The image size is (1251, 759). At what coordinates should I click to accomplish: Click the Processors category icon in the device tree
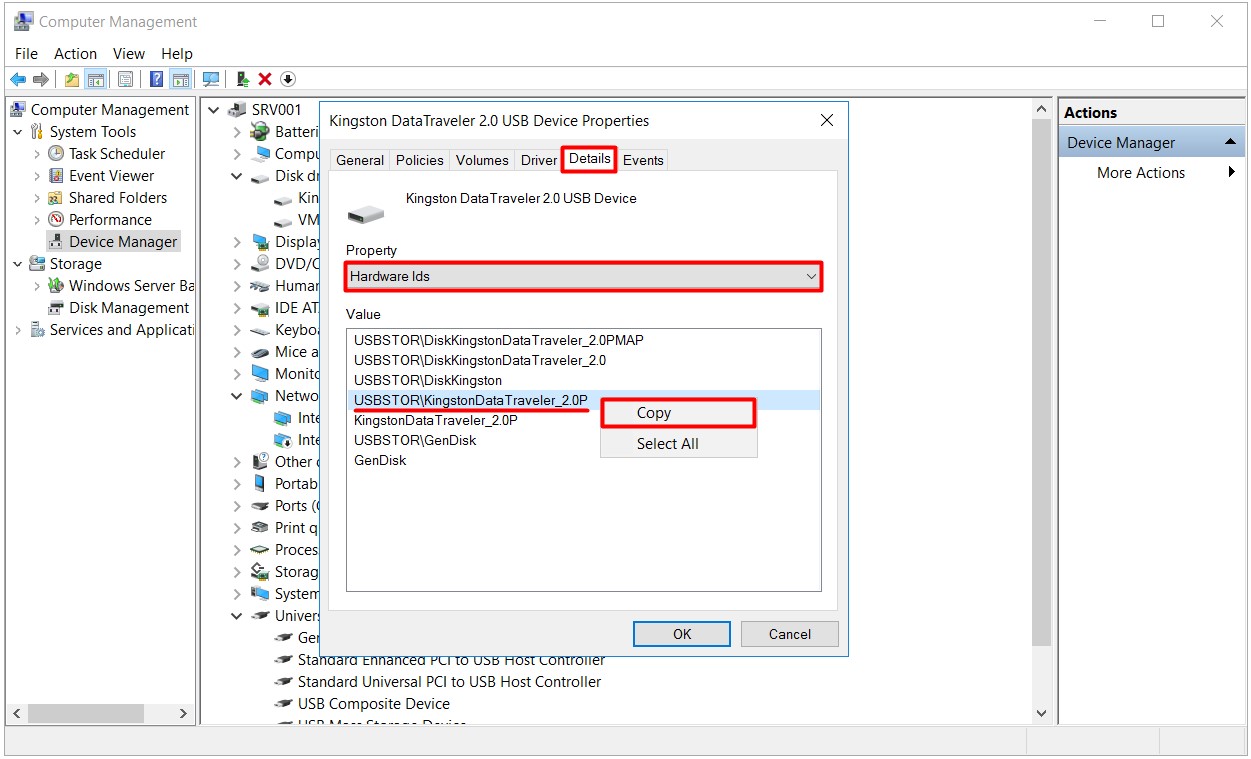260,550
